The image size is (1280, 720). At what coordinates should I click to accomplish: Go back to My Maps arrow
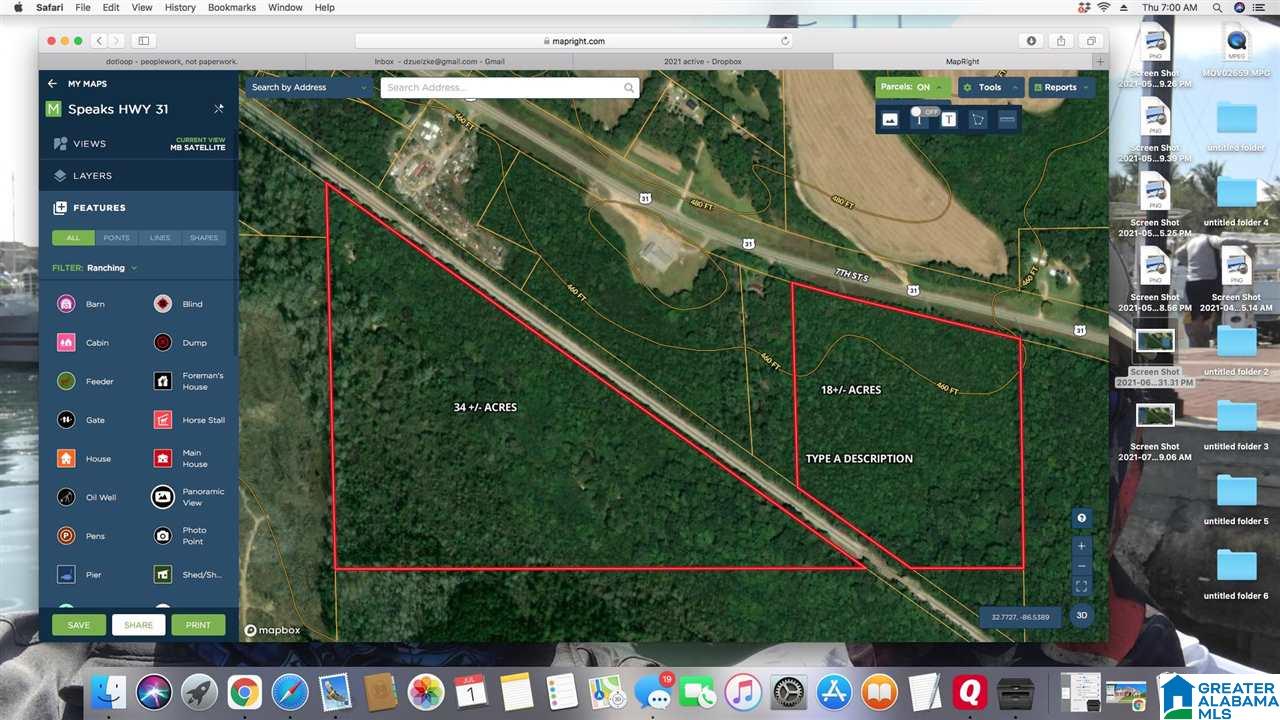point(52,84)
